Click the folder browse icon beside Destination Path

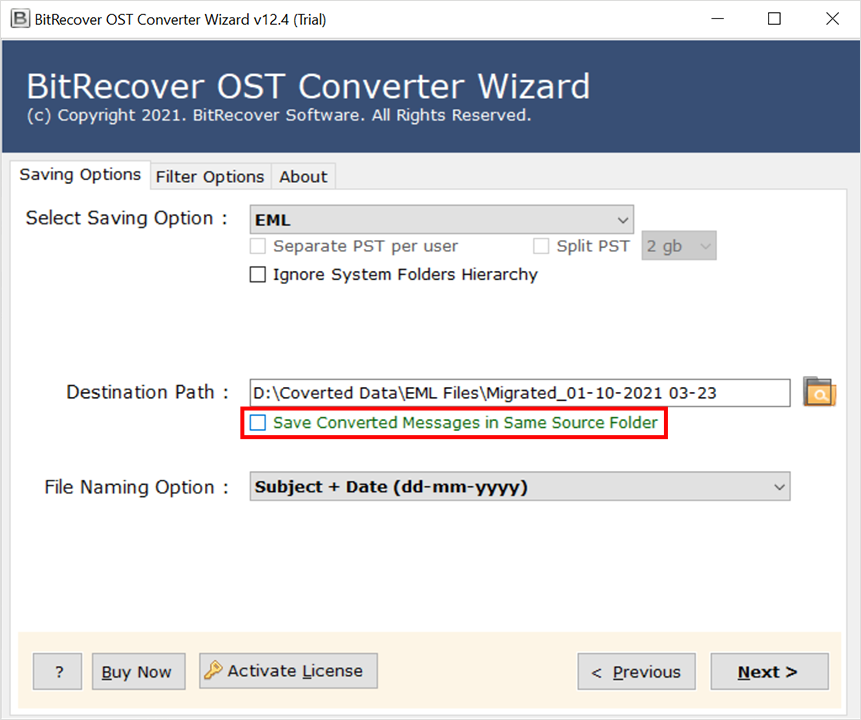coord(819,392)
